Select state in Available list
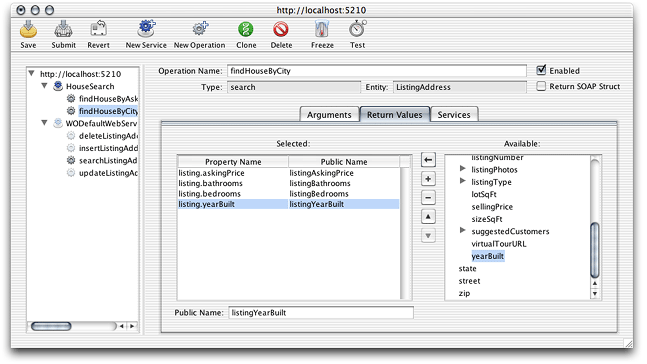The image size is (647, 364). [468, 268]
